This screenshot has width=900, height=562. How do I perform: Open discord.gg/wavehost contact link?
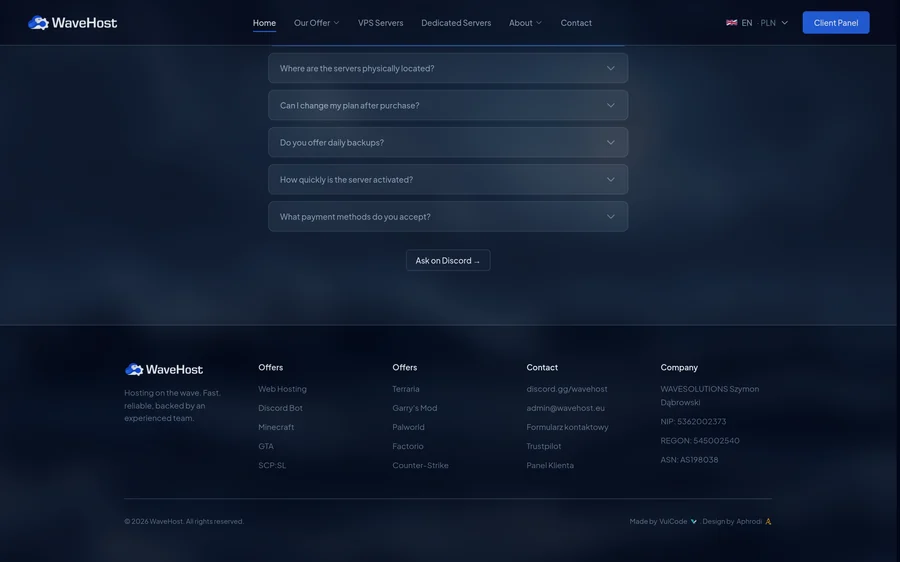coord(567,389)
